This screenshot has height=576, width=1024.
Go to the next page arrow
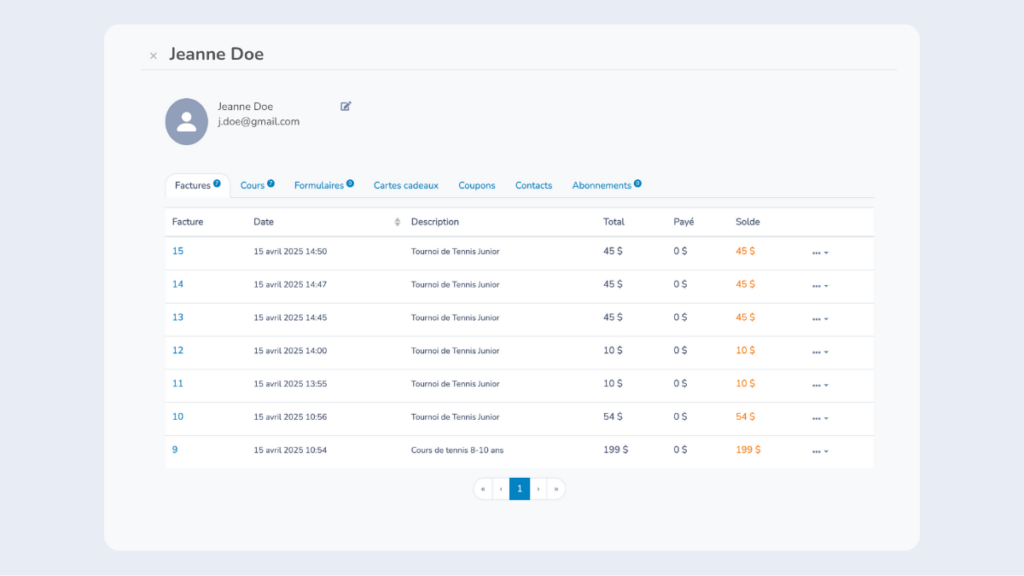[x=538, y=489]
